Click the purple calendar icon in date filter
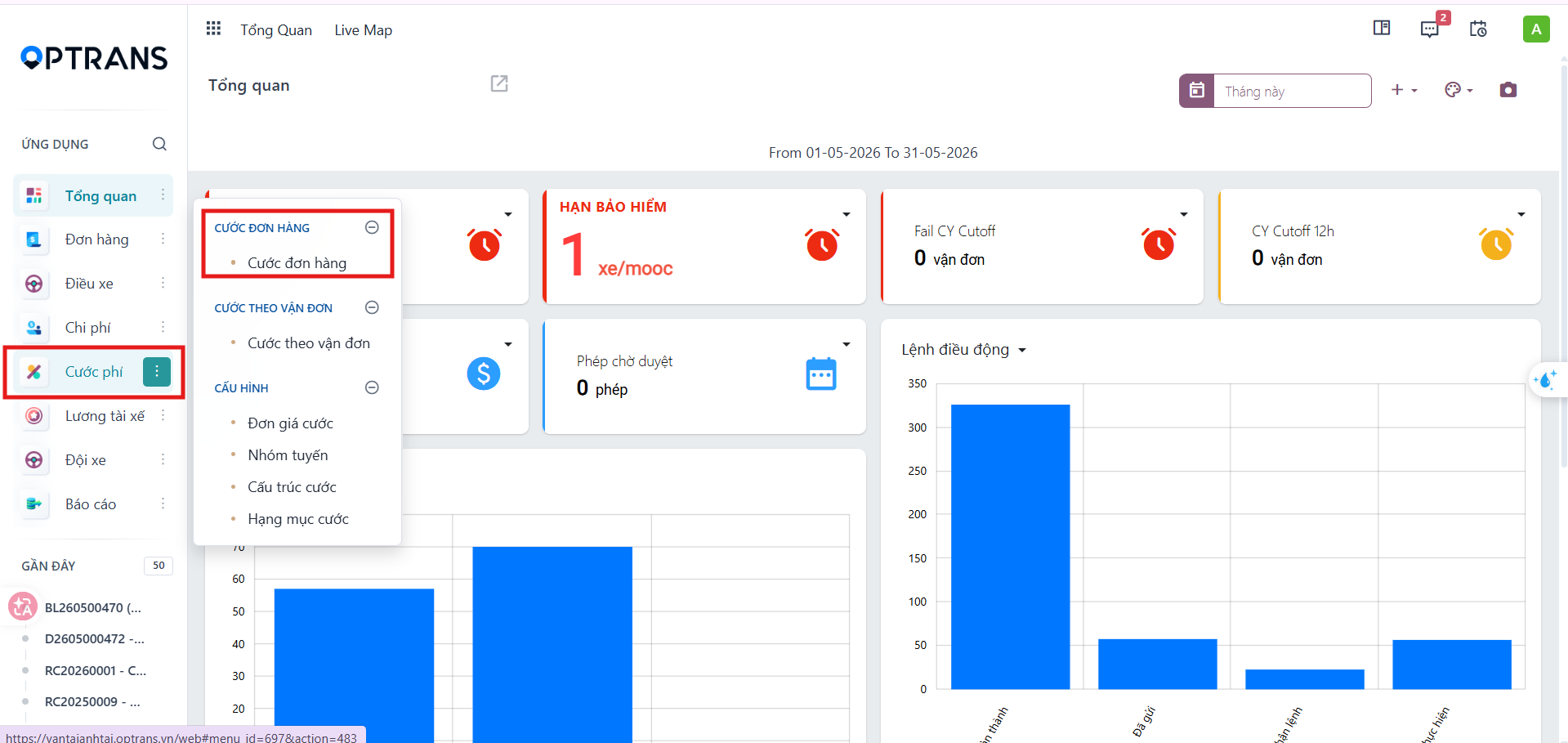Viewport: 1568px width, 743px height. [x=1197, y=91]
